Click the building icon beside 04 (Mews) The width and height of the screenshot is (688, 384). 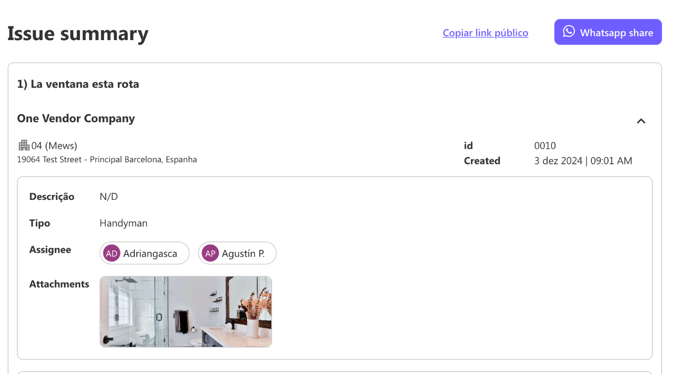(24, 145)
